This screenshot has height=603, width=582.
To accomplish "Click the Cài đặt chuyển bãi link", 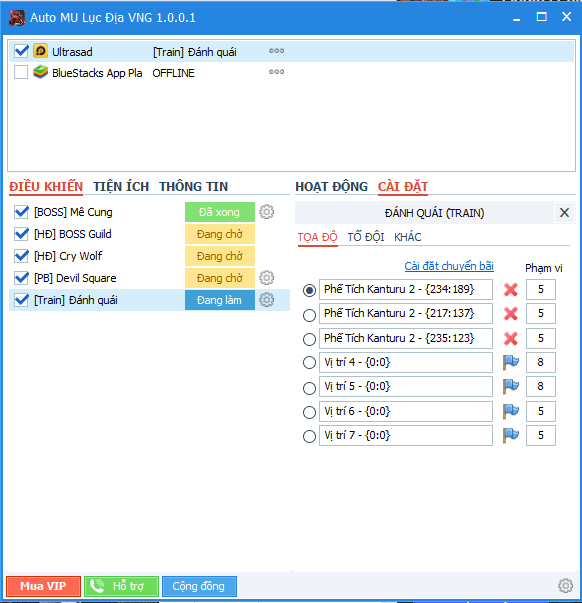I will click(449, 266).
